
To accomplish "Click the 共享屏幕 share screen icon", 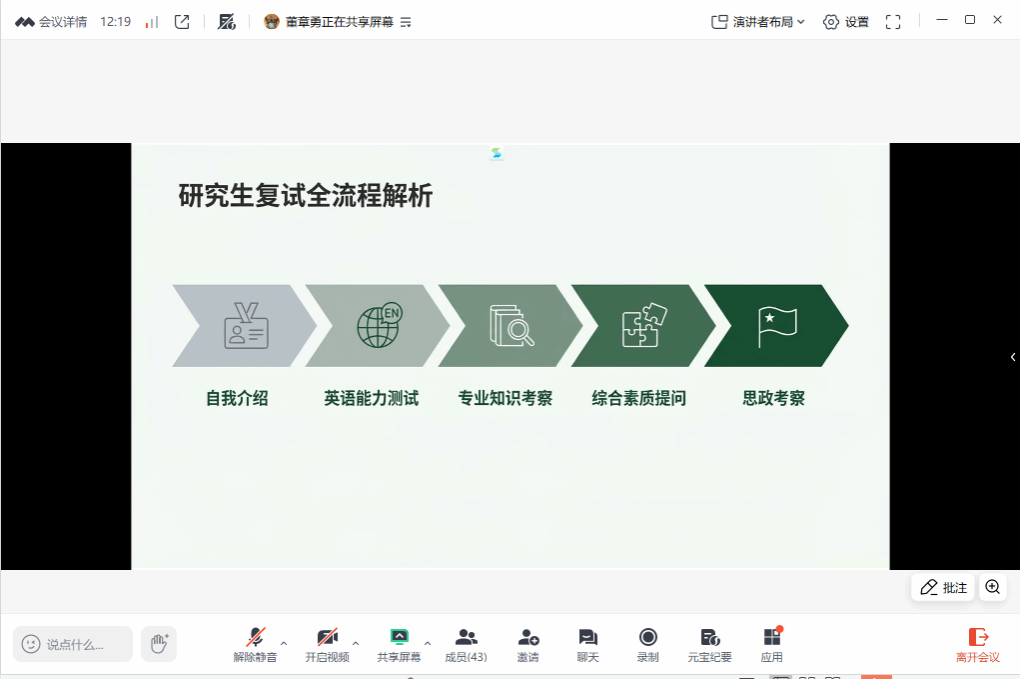I will (x=399, y=644).
